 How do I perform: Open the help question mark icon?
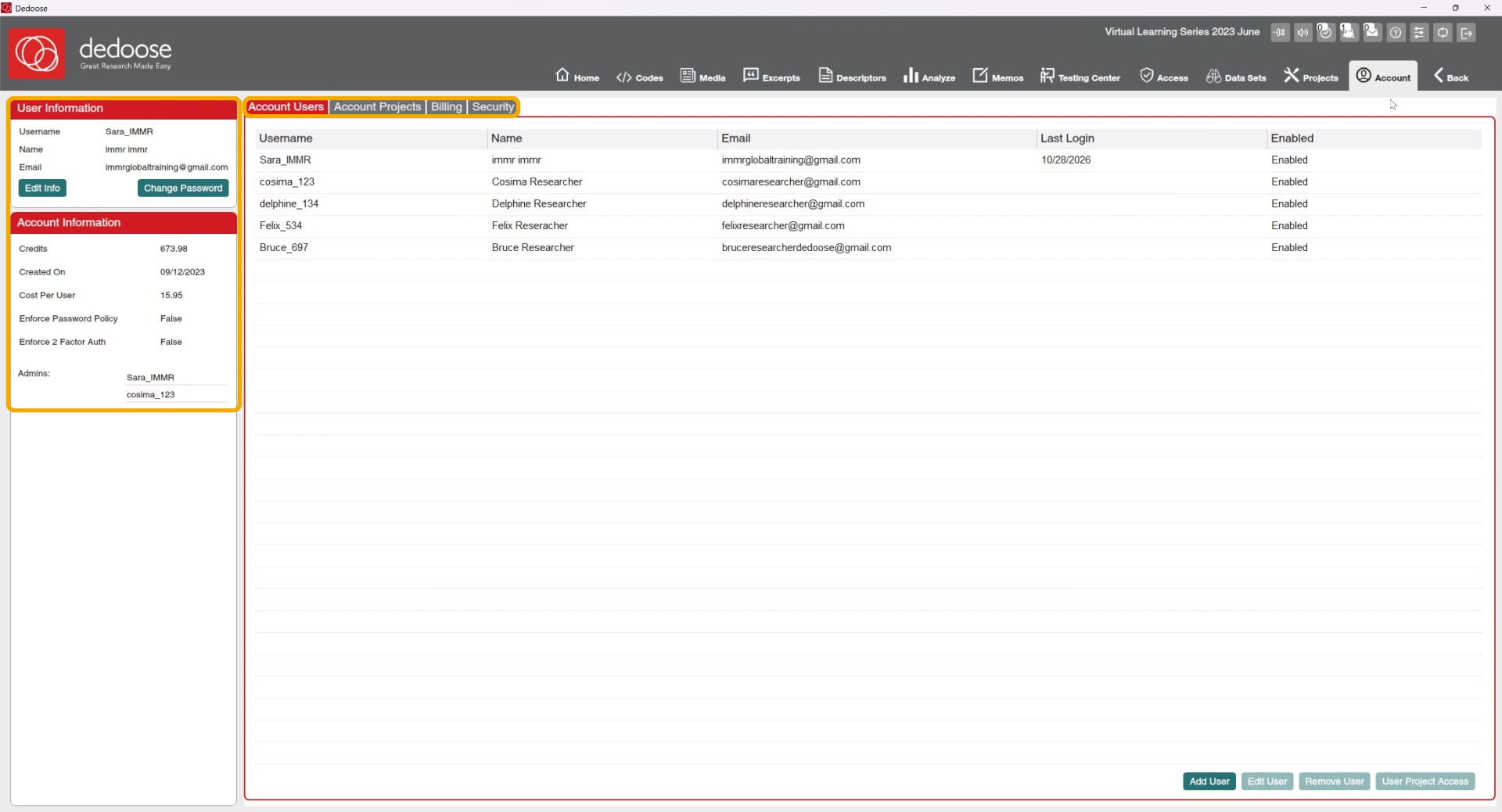pos(1396,33)
